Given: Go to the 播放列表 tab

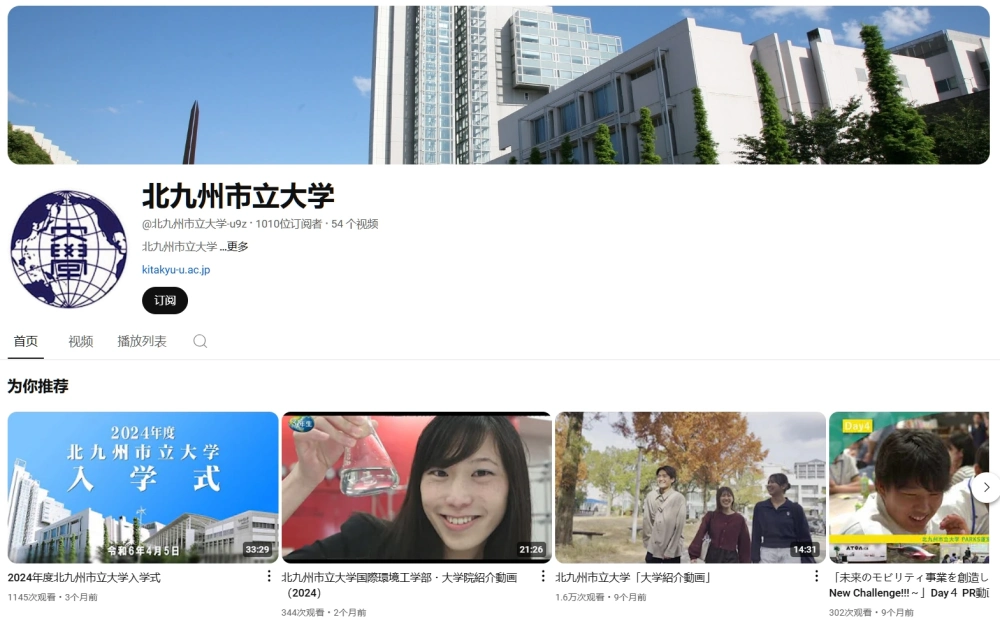Looking at the screenshot, I should [x=142, y=341].
